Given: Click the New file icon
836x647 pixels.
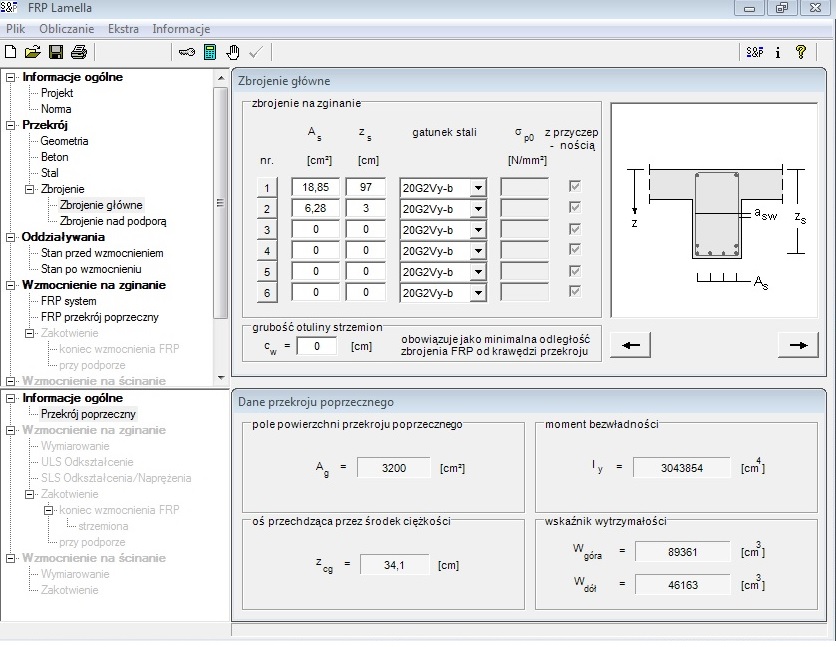Looking at the screenshot, I should pyautogui.click(x=11, y=52).
